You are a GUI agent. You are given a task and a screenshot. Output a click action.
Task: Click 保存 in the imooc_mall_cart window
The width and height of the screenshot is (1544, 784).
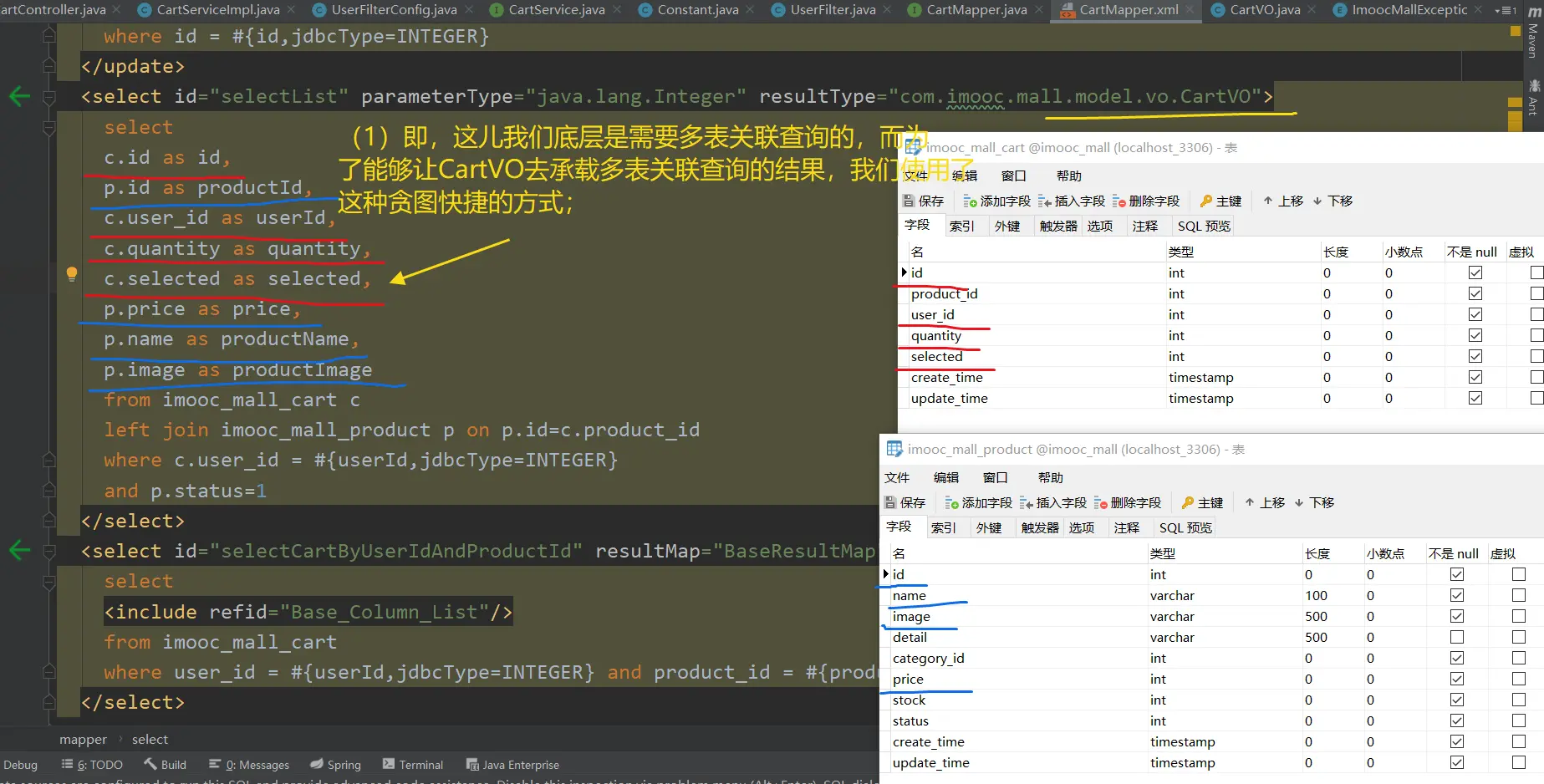click(924, 201)
